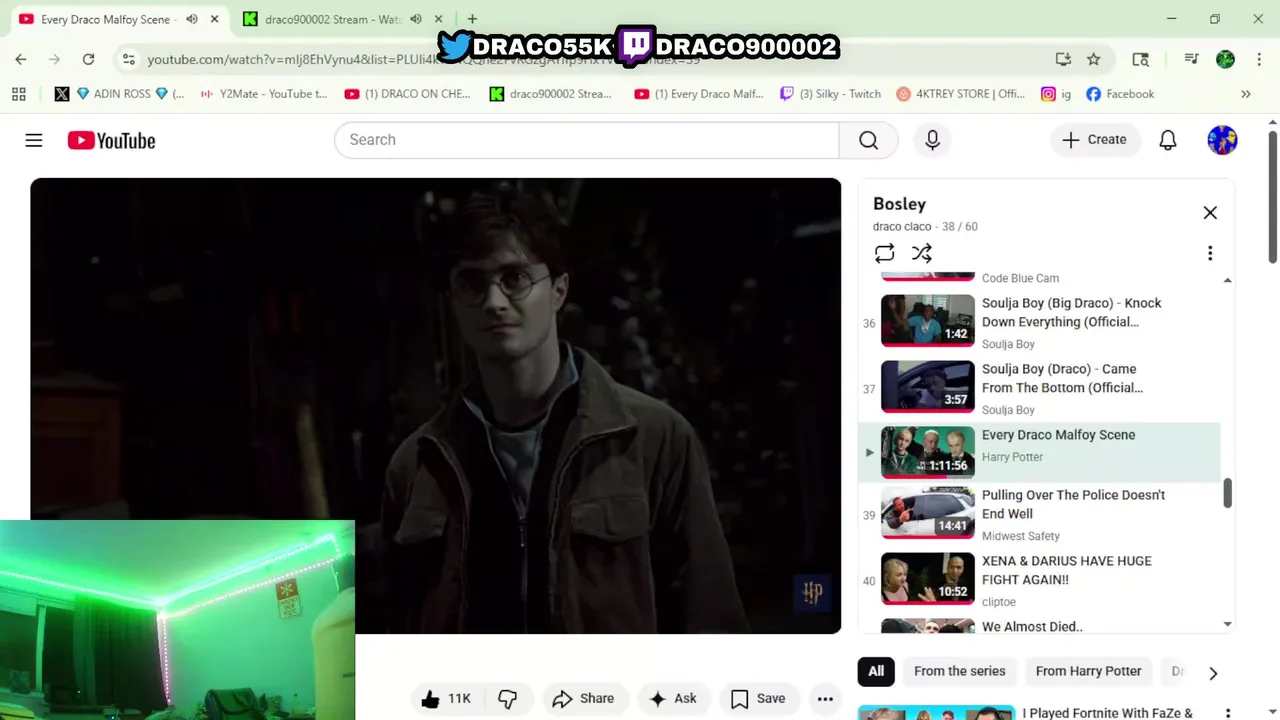The height and width of the screenshot is (720, 1280).
Task: Open DRACO ON CHE... bookmark
Action: point(407,94)
